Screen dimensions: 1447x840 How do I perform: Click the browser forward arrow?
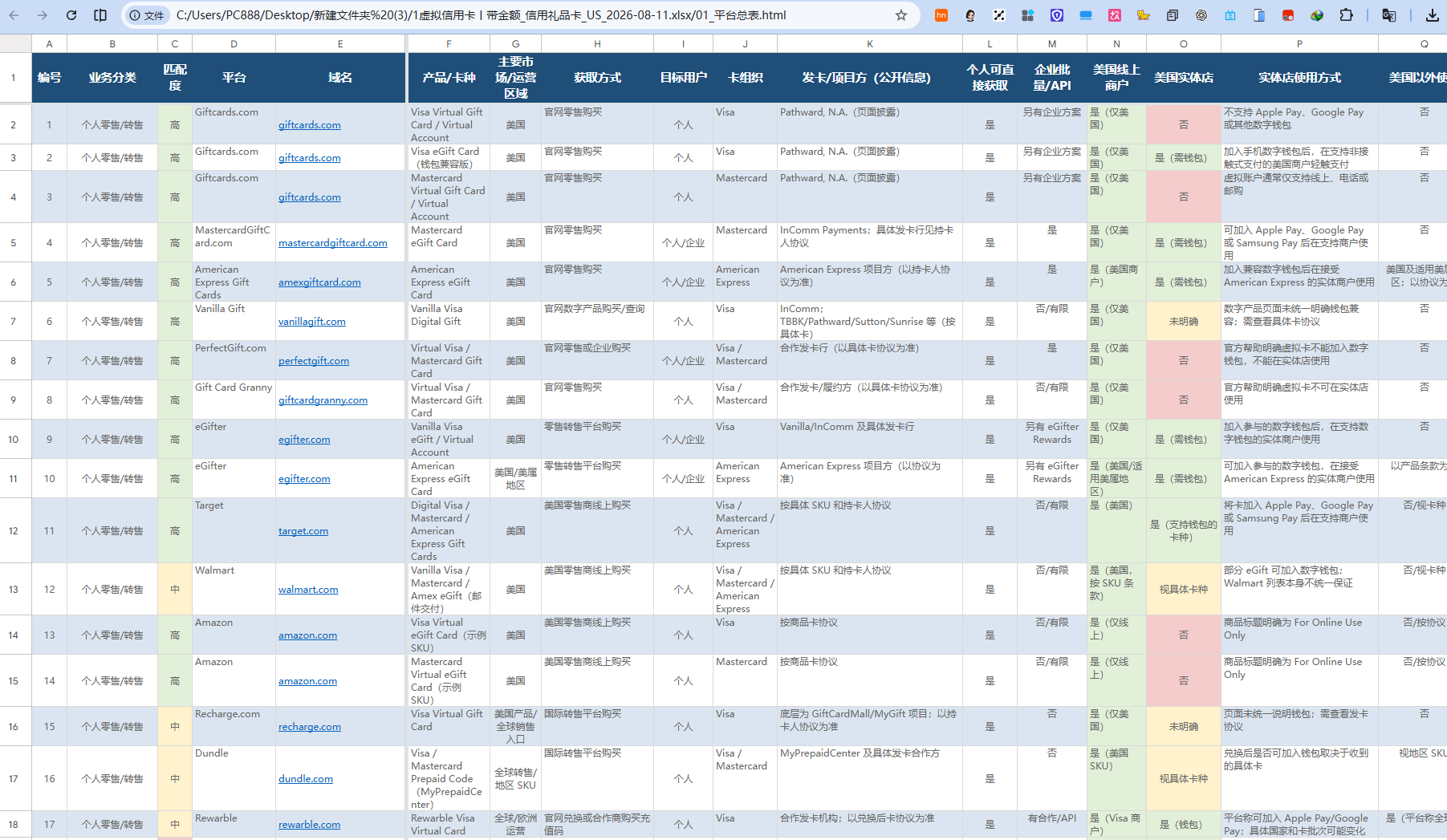(43, 15)
